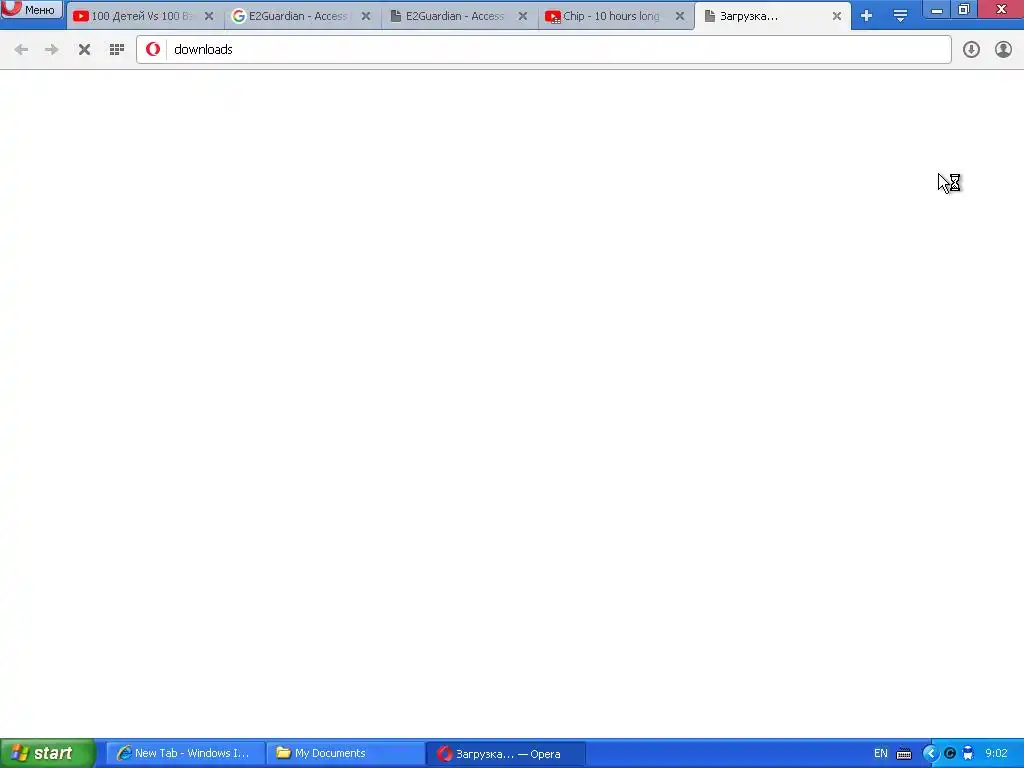1024x768 pixels.
Task: Switch to New Tab - Windows Internet Explorer
Action: coord(185,753)
